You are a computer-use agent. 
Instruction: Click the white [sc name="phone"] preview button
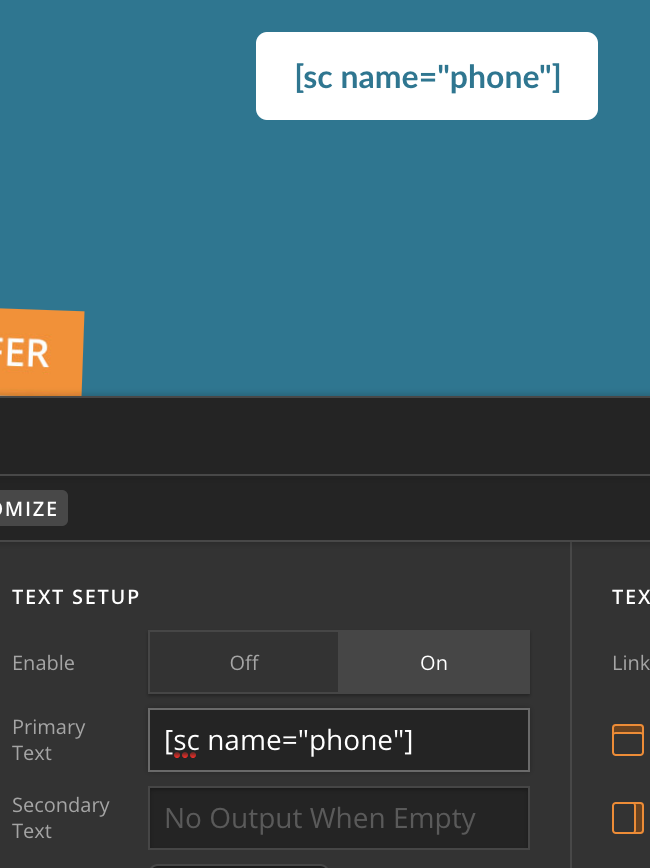click(427, 76)
